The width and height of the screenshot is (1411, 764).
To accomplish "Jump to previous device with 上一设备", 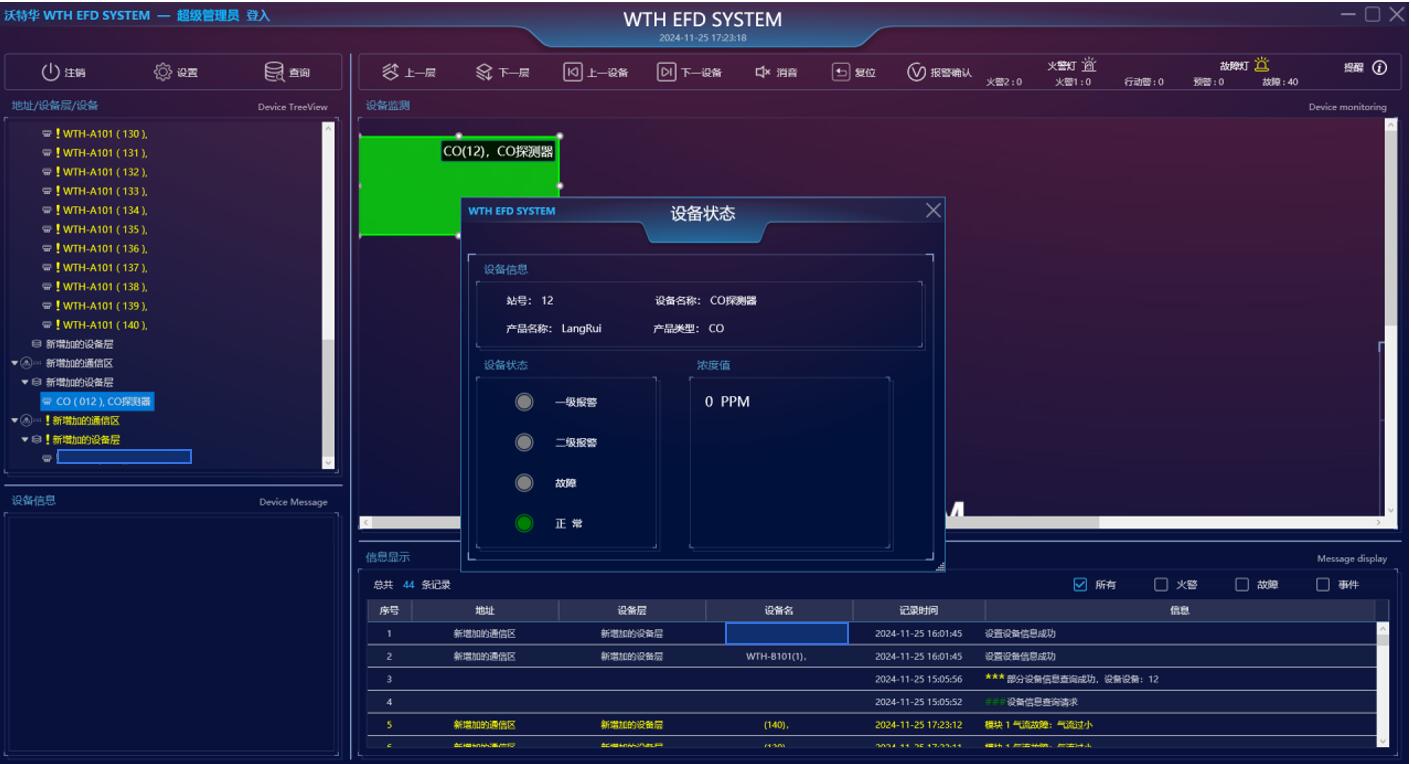I will [573, 72].
